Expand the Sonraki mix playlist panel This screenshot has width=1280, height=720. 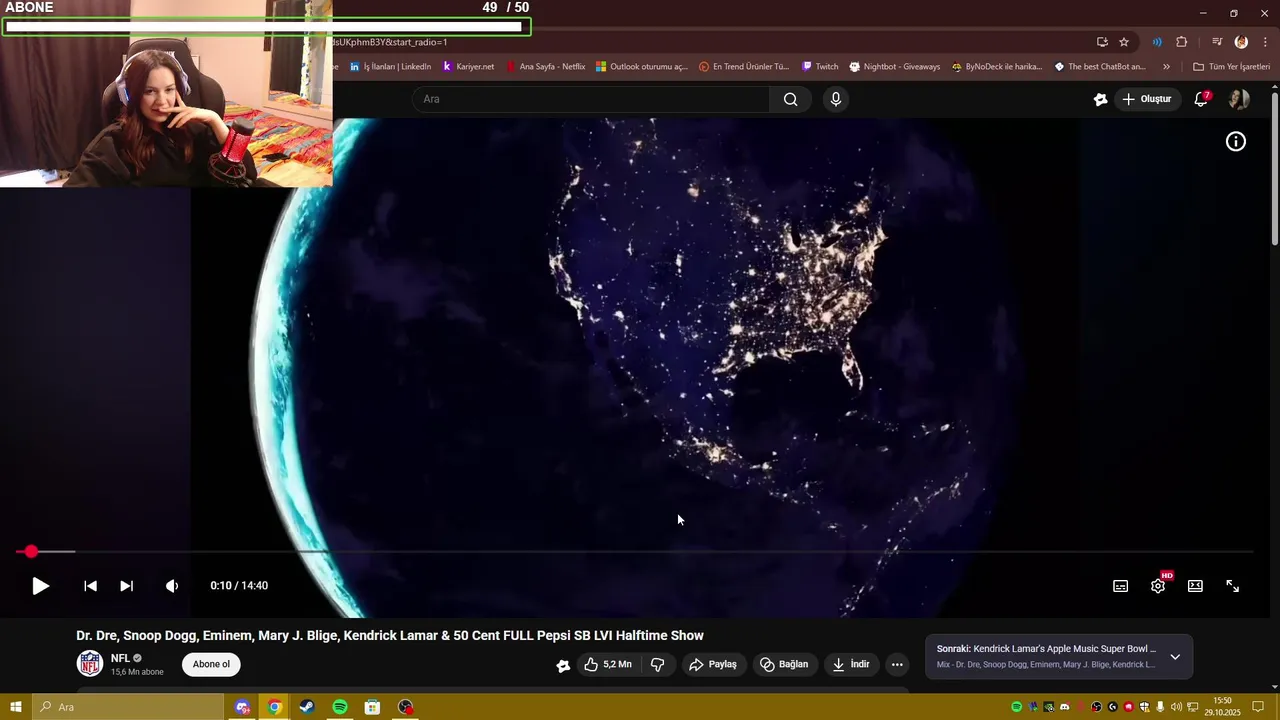(1175, 657)
